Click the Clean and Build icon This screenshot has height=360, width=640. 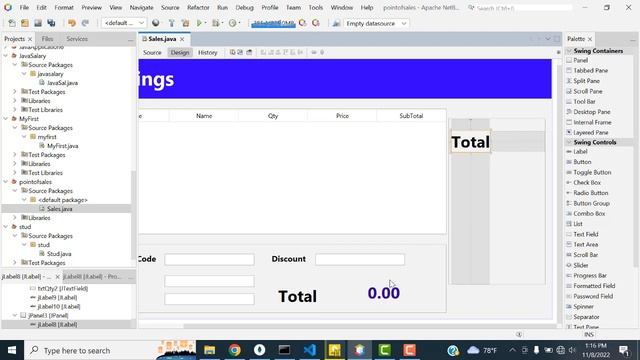tap(185, 23)
